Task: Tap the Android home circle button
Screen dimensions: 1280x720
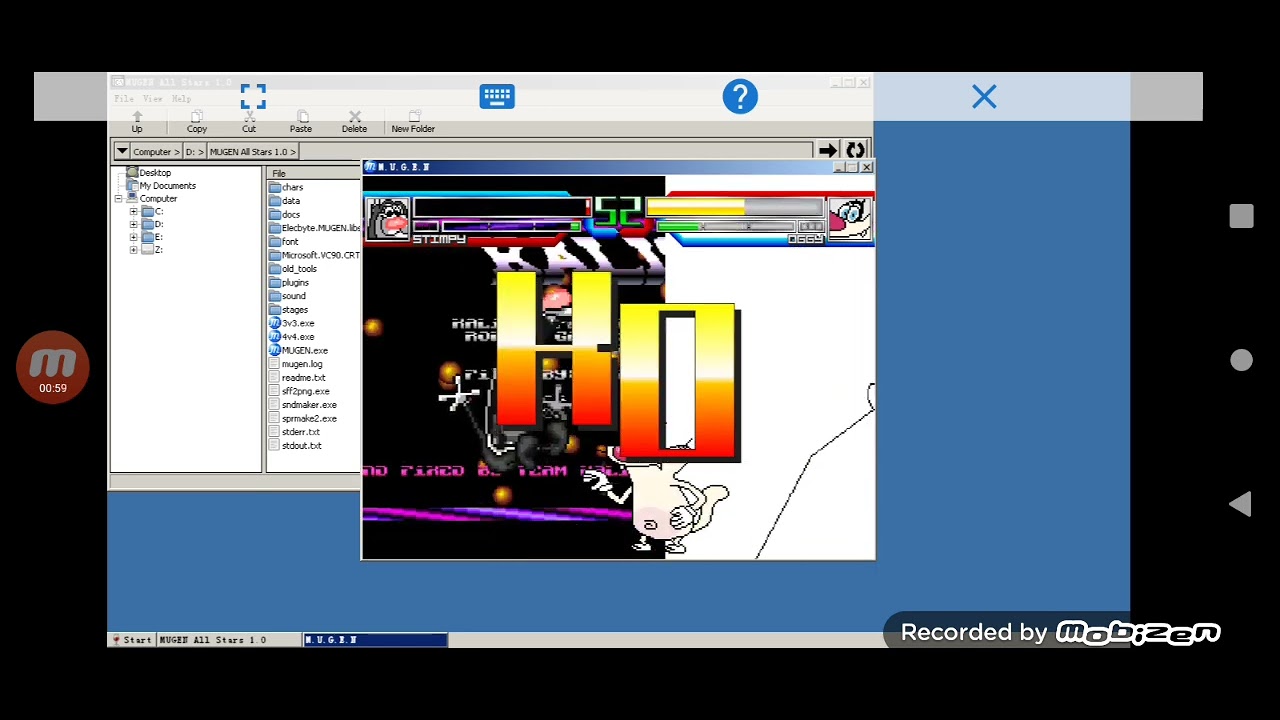Action: tap(1241, 360)
